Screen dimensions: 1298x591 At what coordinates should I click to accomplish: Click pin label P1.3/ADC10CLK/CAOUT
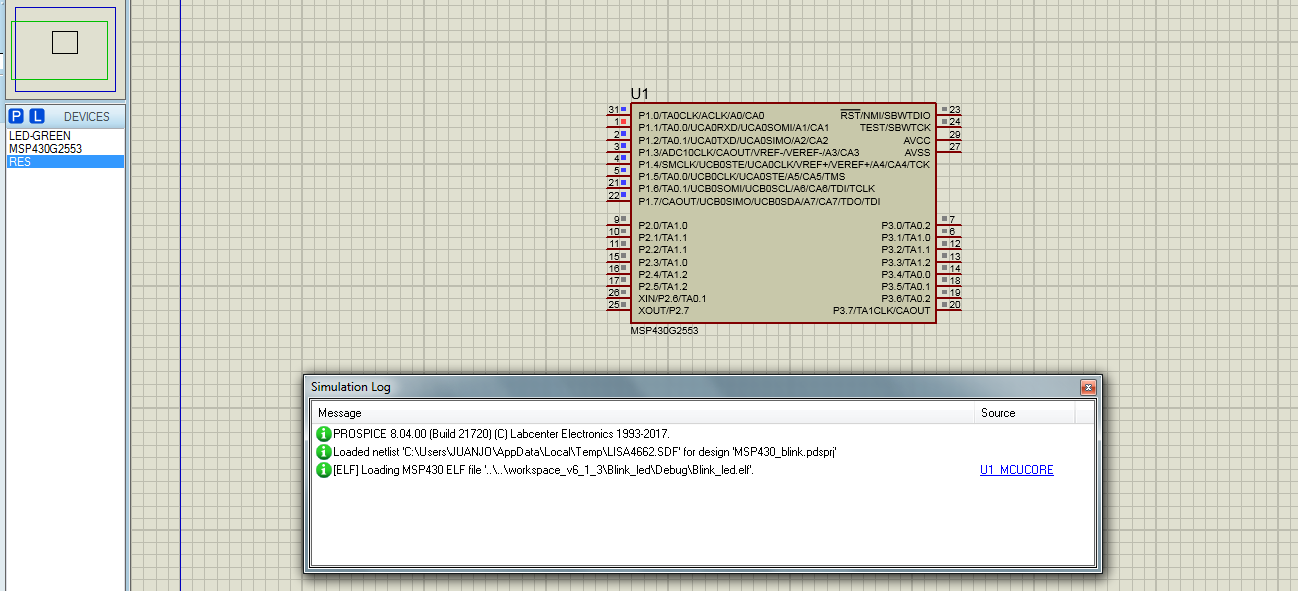coord(748,153)
